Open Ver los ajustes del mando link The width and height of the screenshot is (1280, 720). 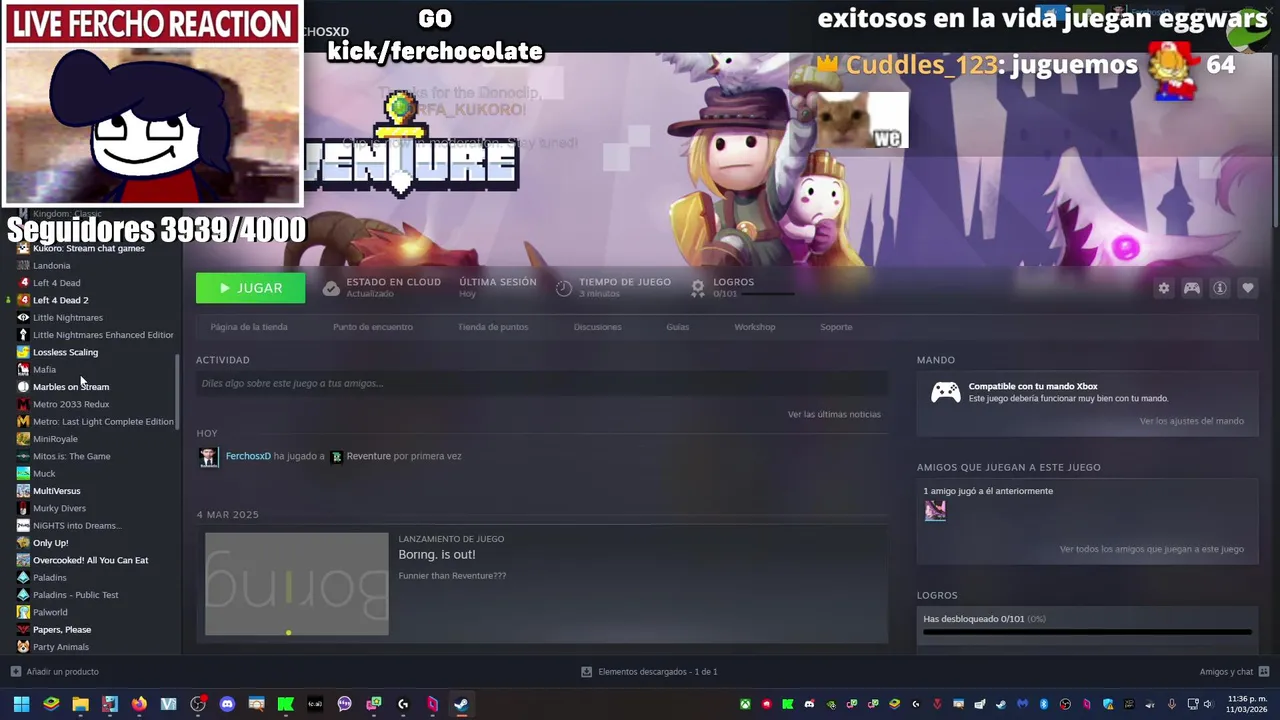[1192, 421]
